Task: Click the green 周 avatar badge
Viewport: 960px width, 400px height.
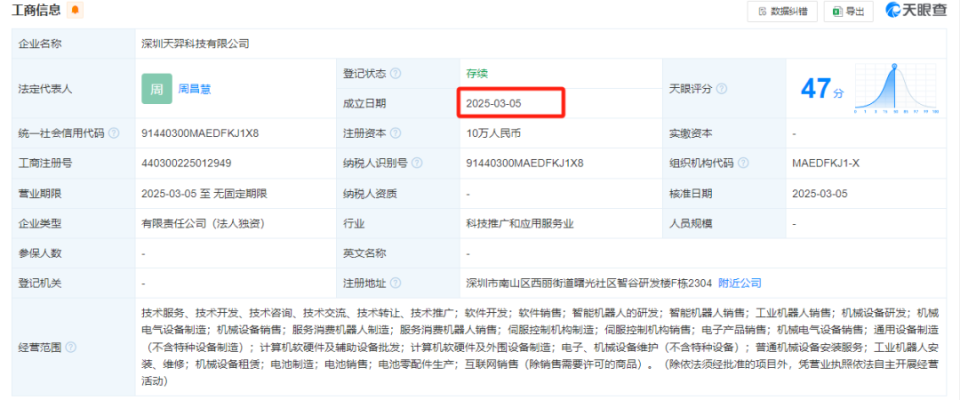Action: click(157, 88)
